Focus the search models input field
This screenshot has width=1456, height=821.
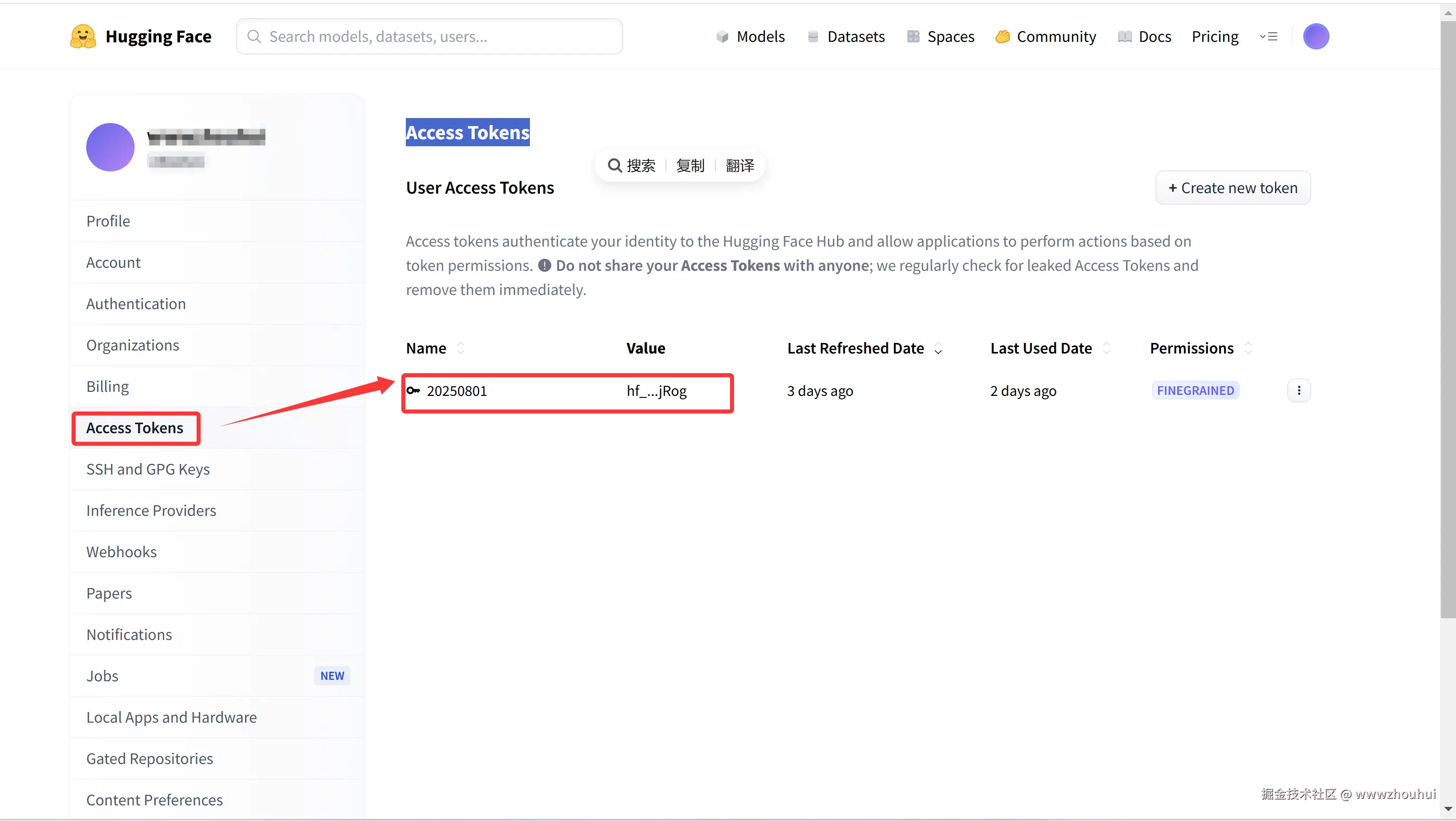(x=430, y=36)
